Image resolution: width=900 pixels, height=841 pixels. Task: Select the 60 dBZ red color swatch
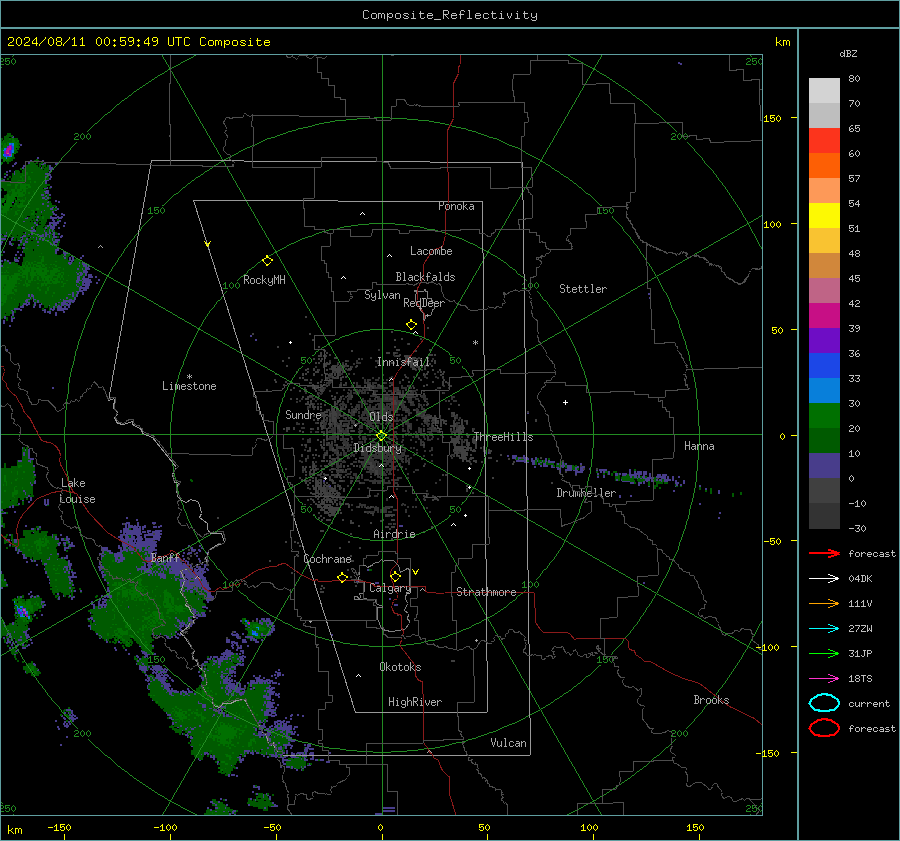pyautogui.click(x=824, y=141)
